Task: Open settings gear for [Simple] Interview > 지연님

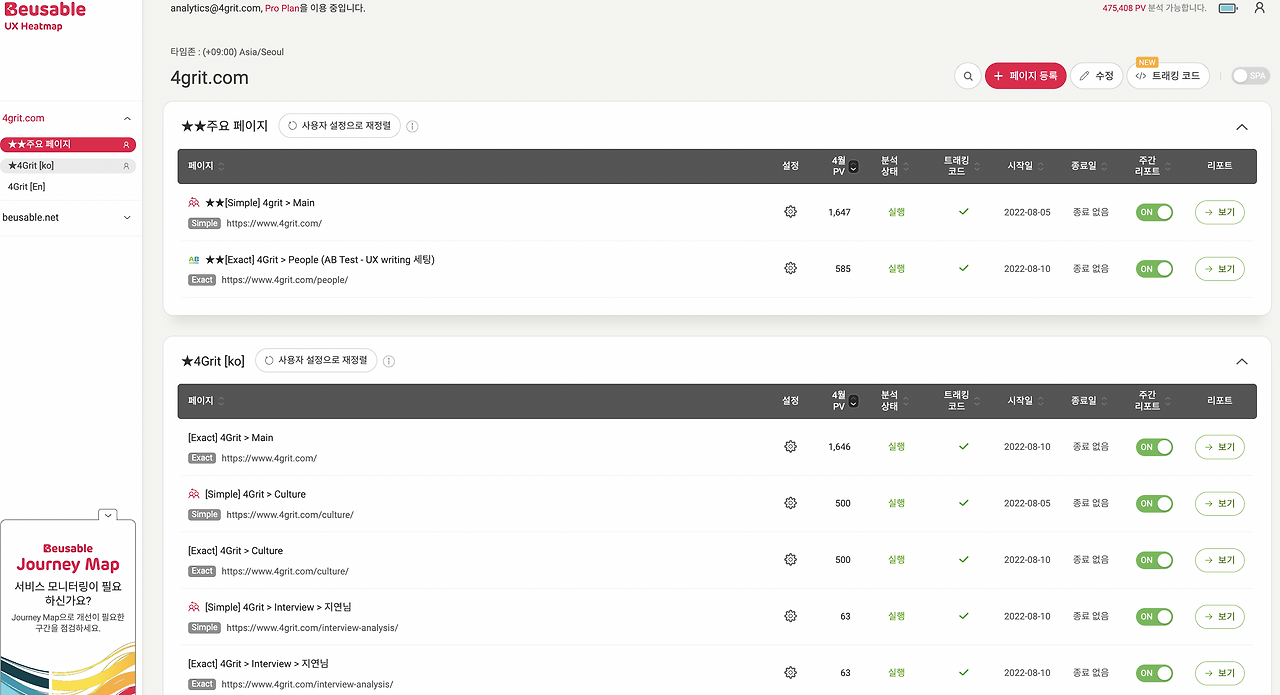Action: tap(790, 616)
